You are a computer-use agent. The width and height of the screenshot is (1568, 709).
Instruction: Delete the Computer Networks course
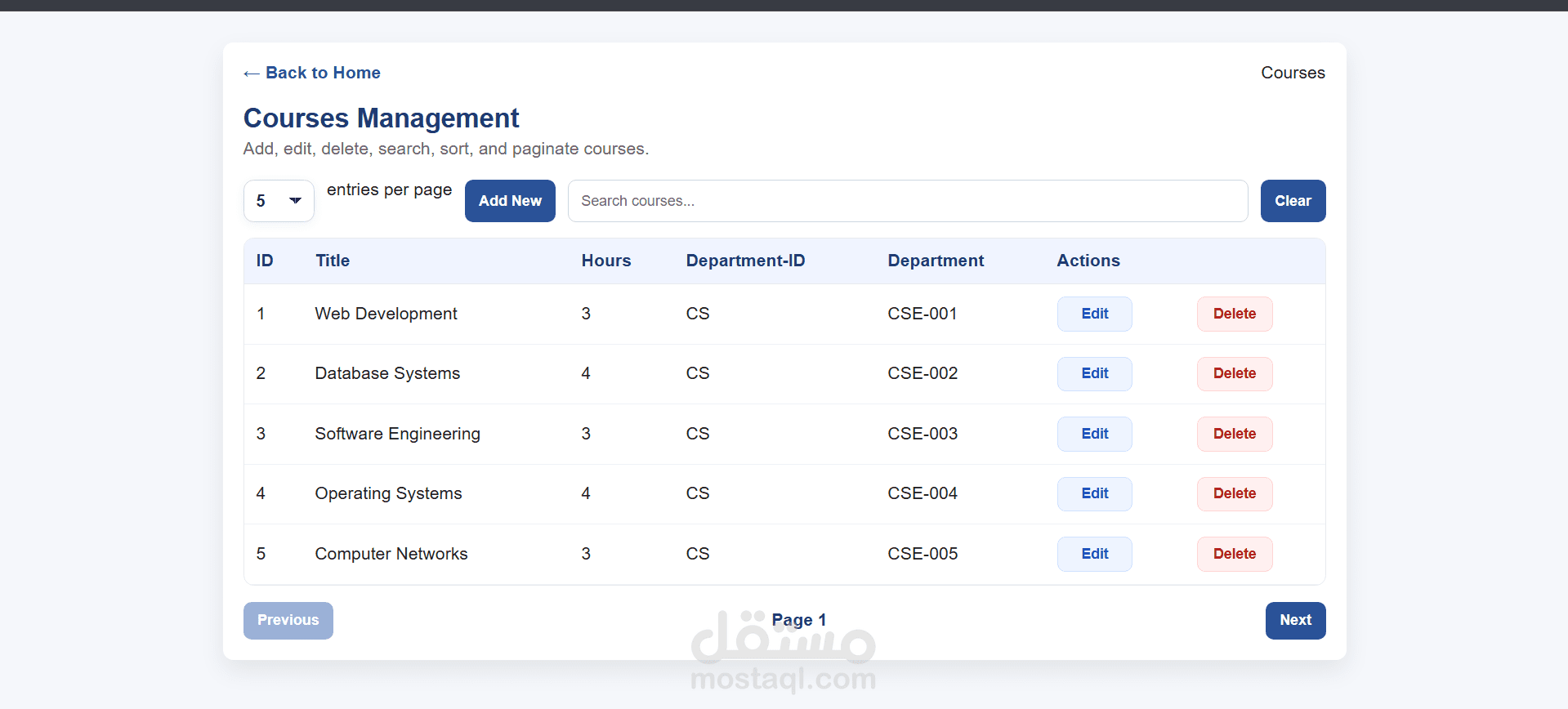(x=1235, y=554)
